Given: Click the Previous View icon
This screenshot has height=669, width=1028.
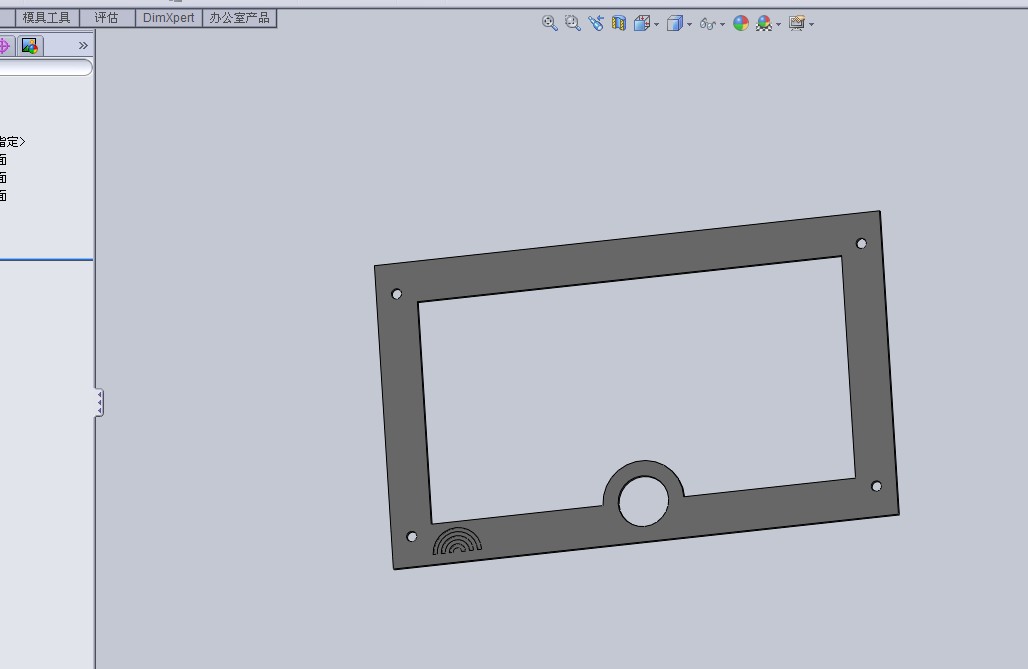Looking at the screenshot, I should click(595, 24).
